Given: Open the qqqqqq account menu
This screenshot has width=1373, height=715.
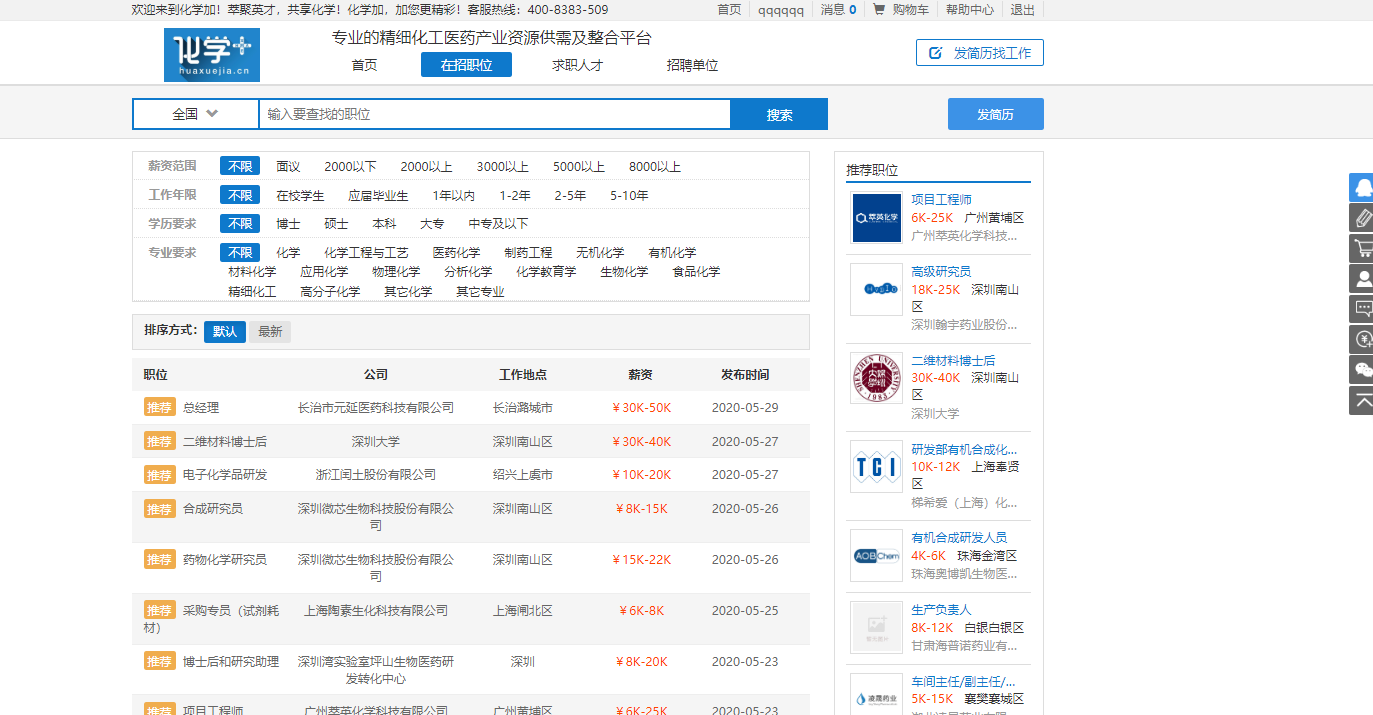Looking at the screenshot, I should (780, 10).
